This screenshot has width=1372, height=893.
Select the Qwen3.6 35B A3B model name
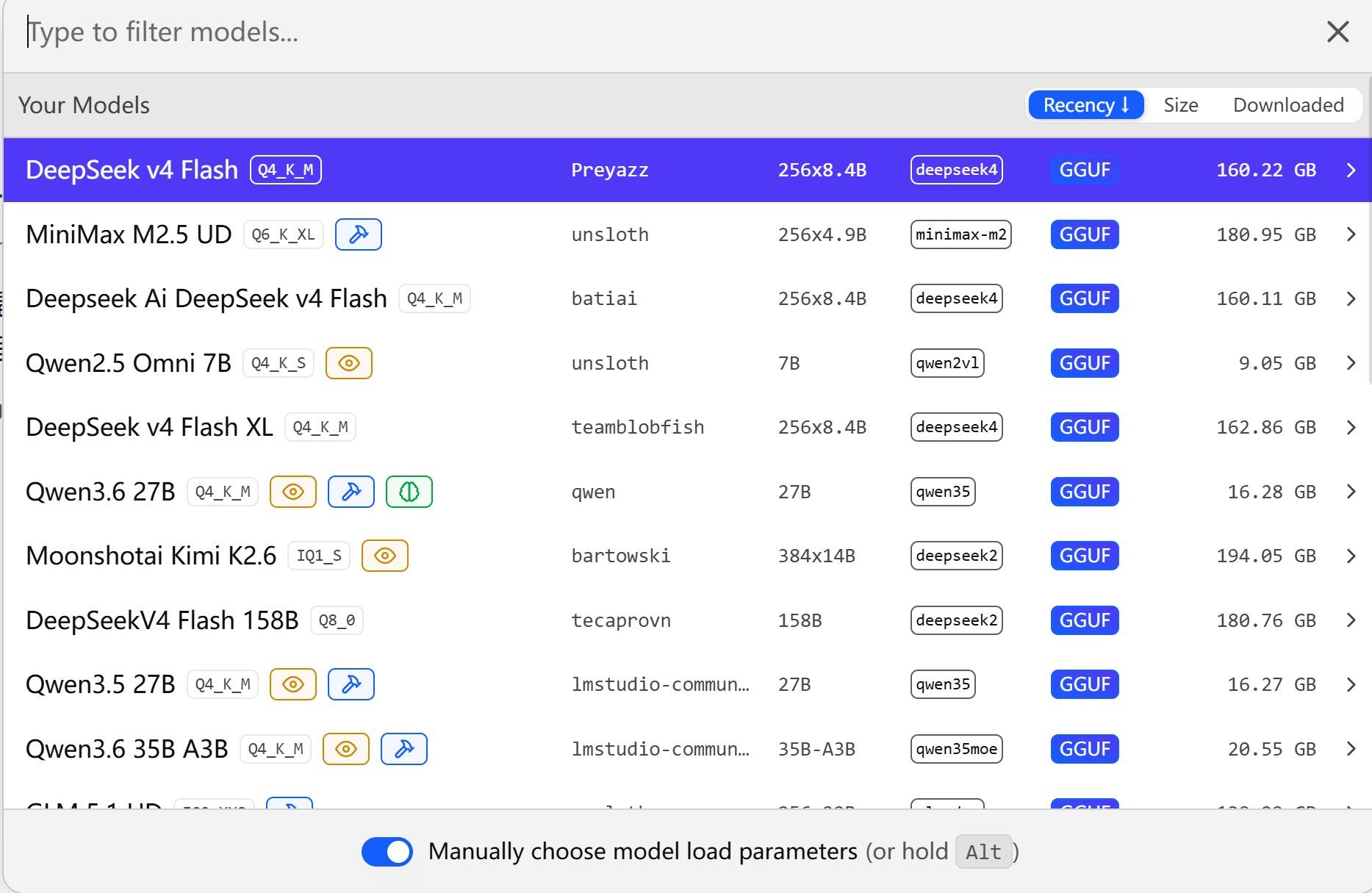coord(127,749)
